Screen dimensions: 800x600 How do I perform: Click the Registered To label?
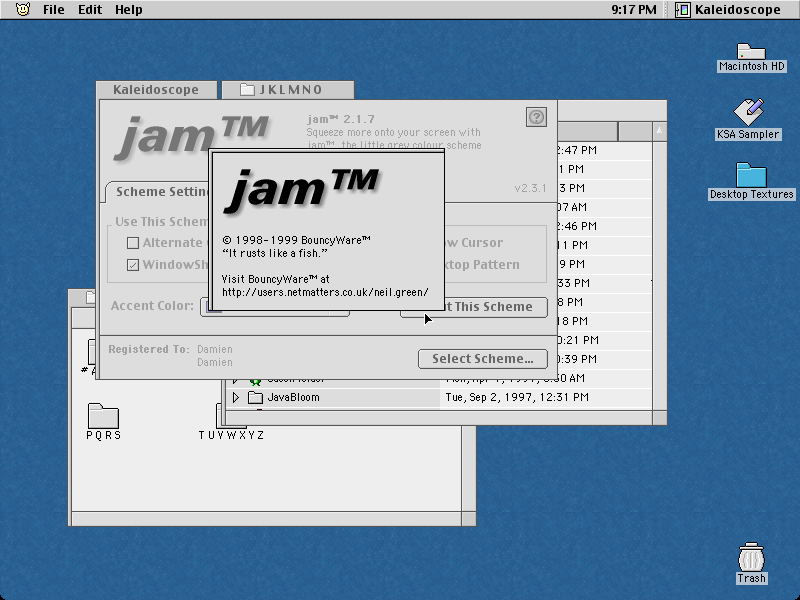click(x=148, y=349)
